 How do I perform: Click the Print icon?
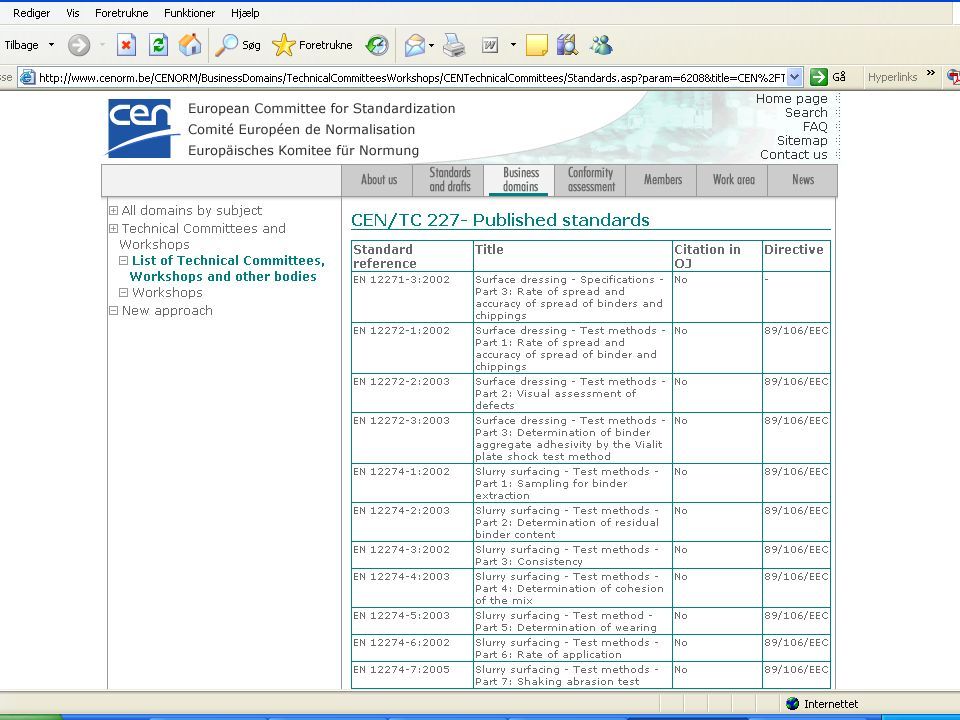(x=454, y=45)
